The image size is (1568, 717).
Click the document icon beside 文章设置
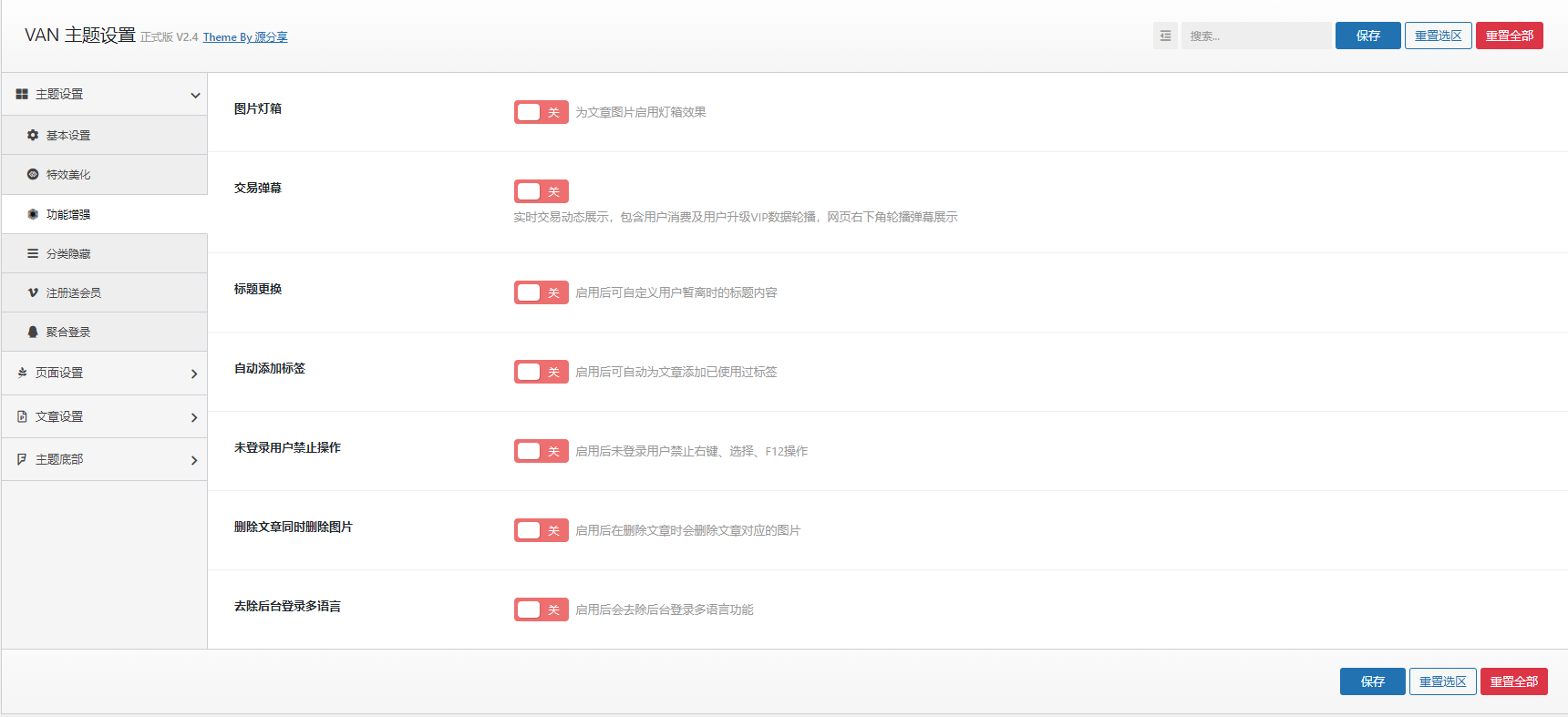(22, 416)
